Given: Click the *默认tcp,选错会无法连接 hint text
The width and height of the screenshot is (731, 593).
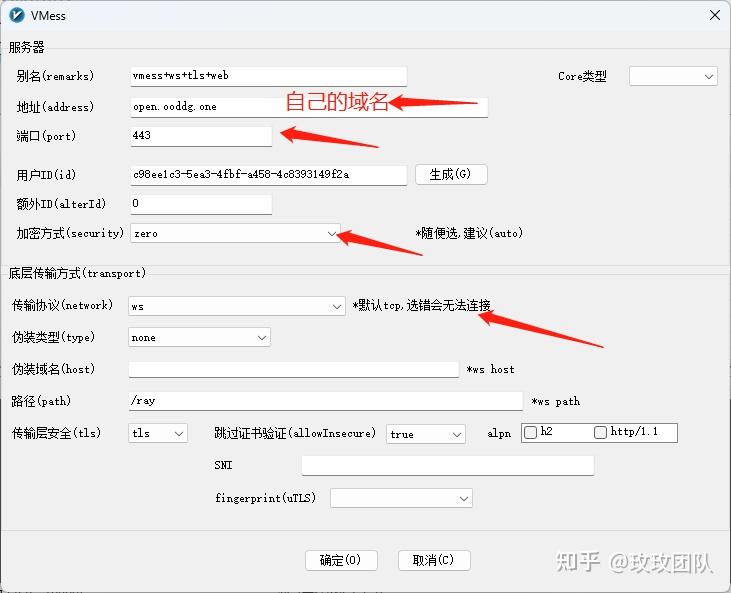Looking at the screenshot, I should [x=421, y=305].
